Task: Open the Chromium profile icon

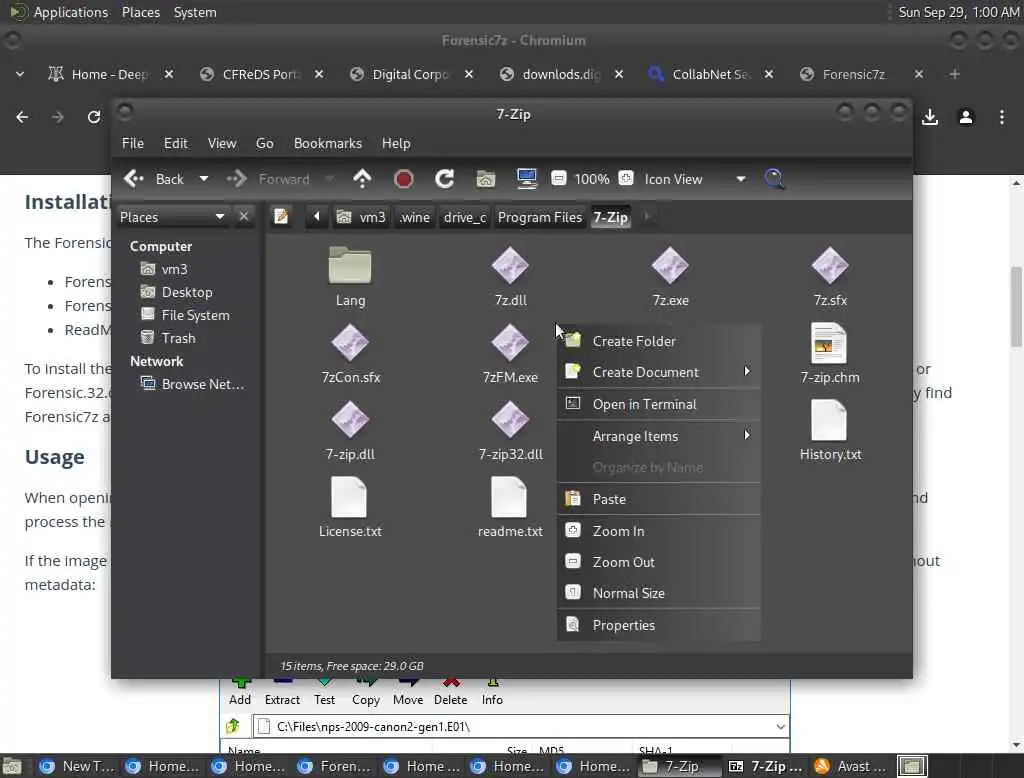Action: [x=966, y=117]
